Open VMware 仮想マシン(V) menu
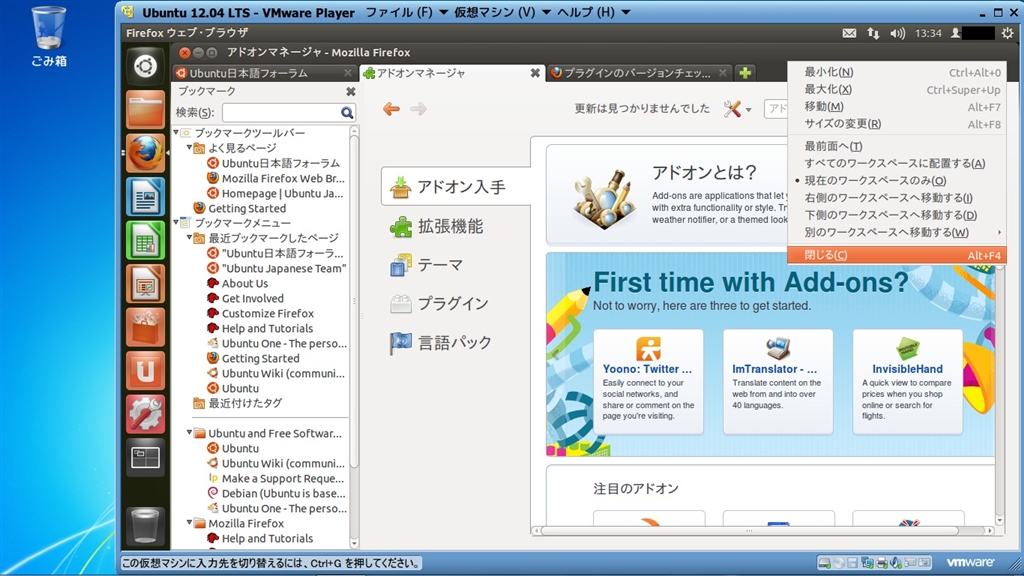This screenshot has height=576, width=1024. tap(502, 12)
